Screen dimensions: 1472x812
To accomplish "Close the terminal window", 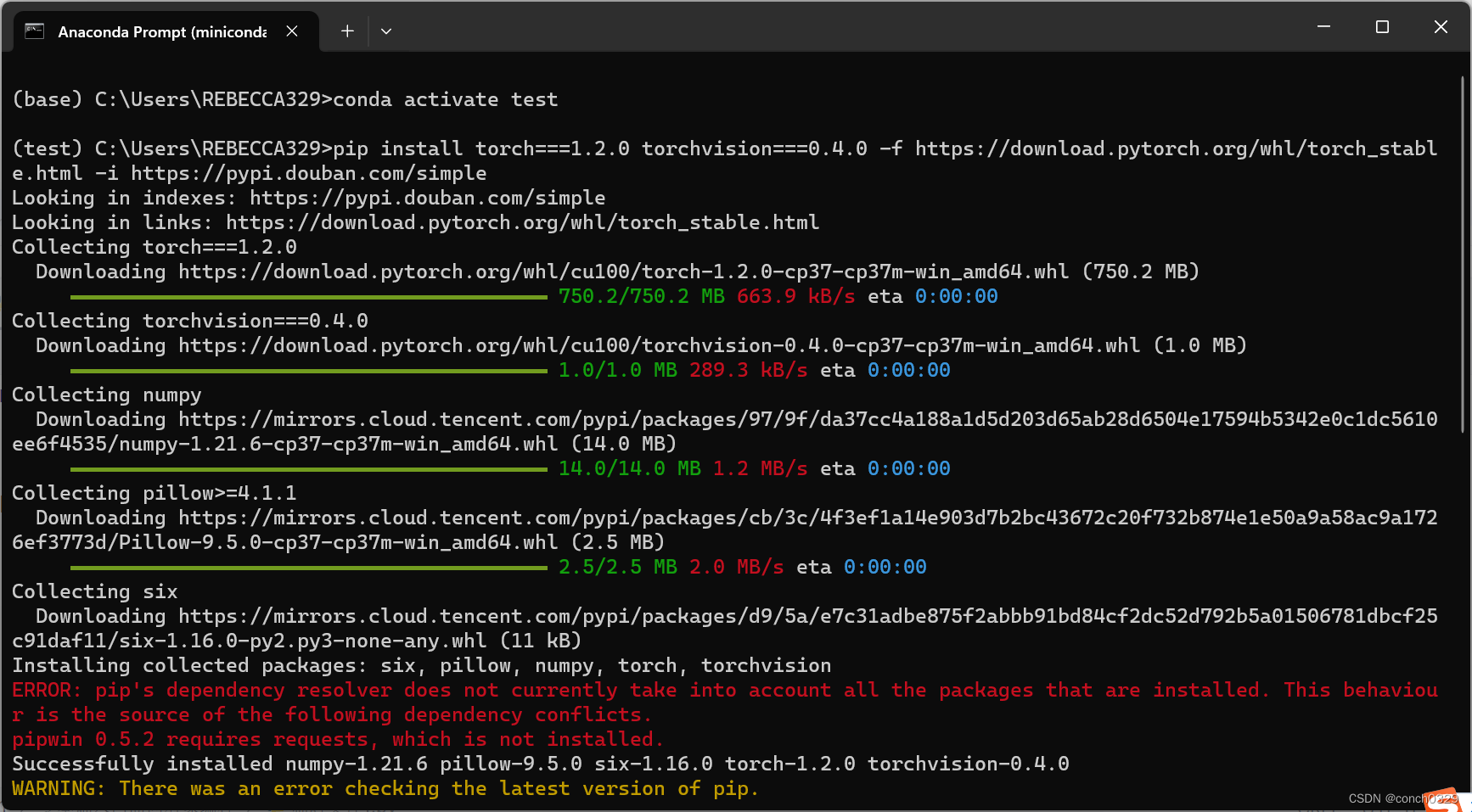I will coord(1441,26).
